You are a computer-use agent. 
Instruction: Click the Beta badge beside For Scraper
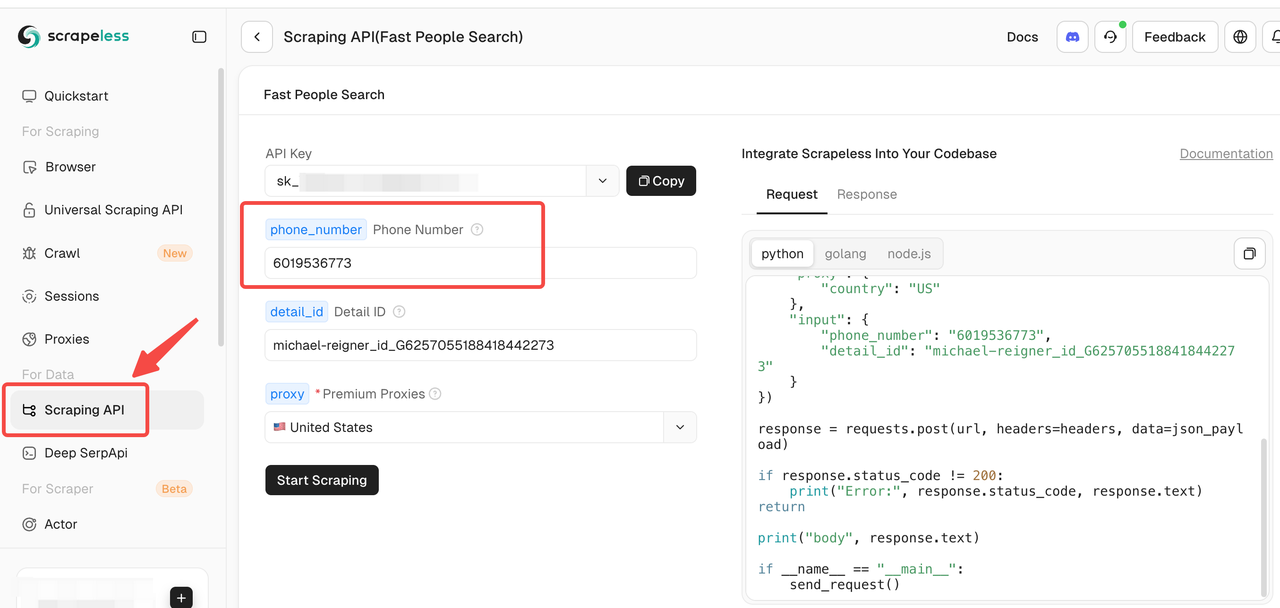[x=174, y=489]
